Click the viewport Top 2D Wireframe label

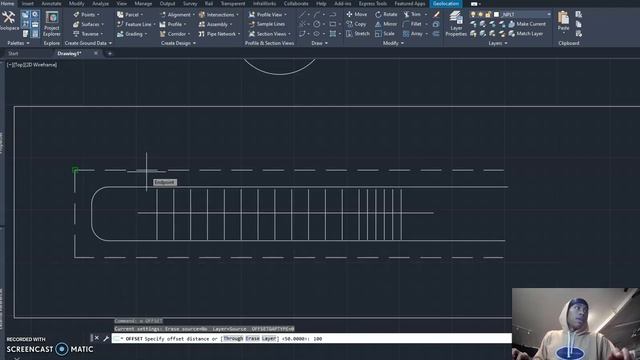coord(32,64)
